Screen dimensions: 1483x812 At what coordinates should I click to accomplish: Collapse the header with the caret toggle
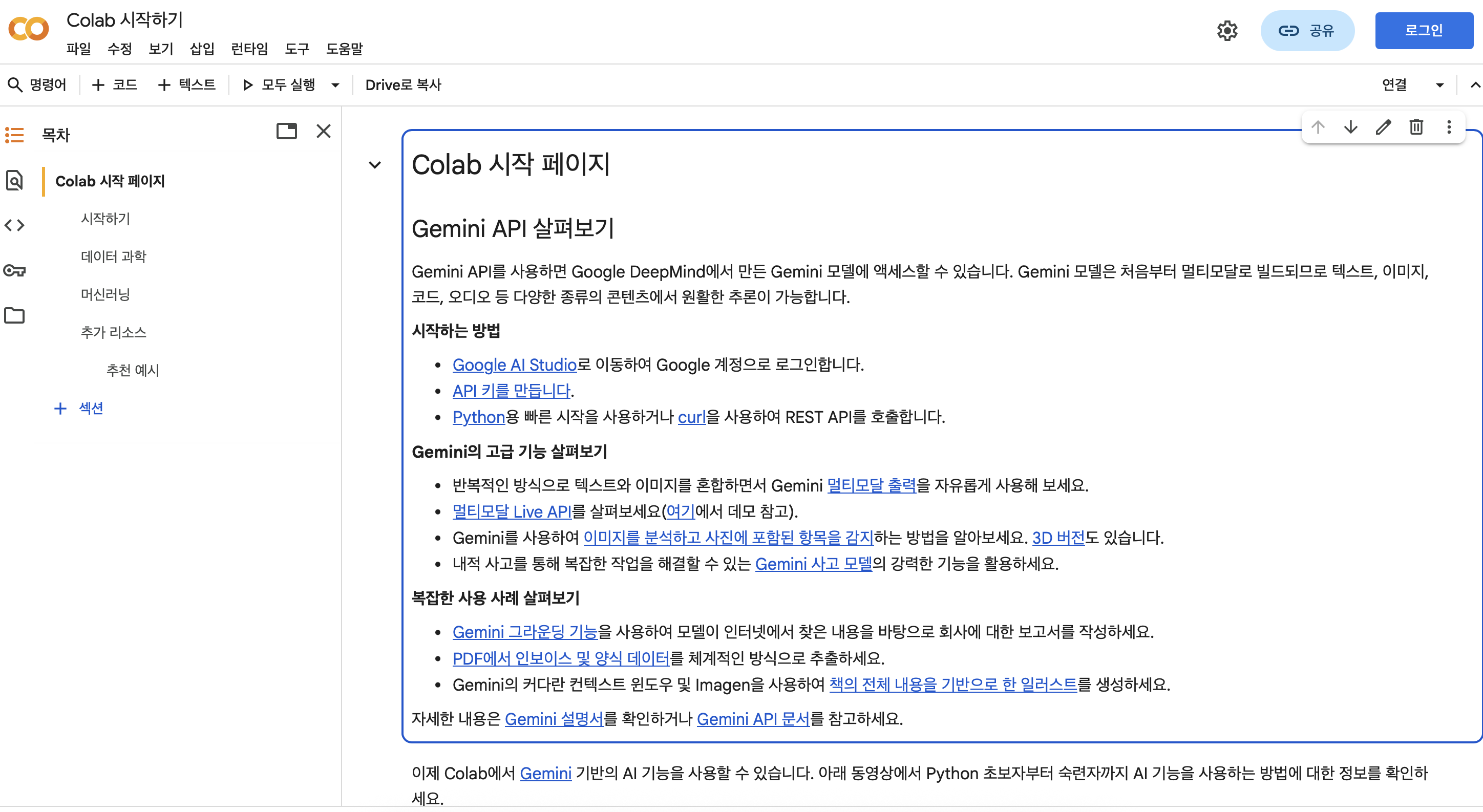click(x=1474, y=85)
